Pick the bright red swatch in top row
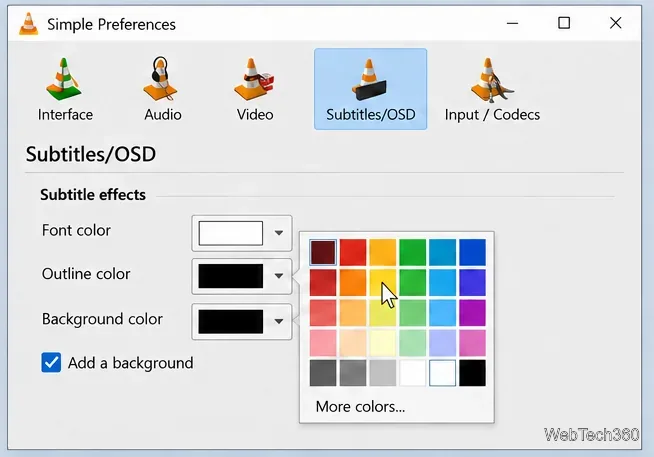This screenshot has height=457, width=654. pyautogui.click(x=353, y=252)
